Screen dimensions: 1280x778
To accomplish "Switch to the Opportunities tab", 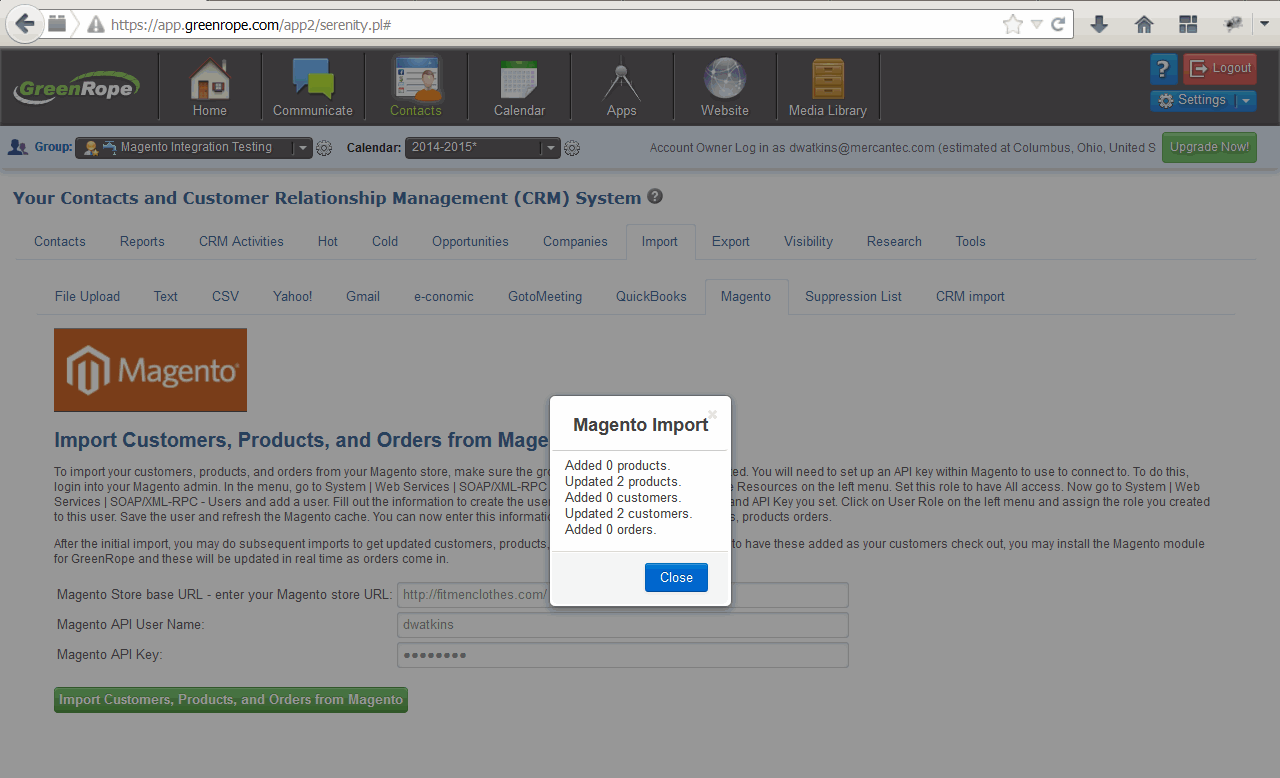I will point(470,241).
